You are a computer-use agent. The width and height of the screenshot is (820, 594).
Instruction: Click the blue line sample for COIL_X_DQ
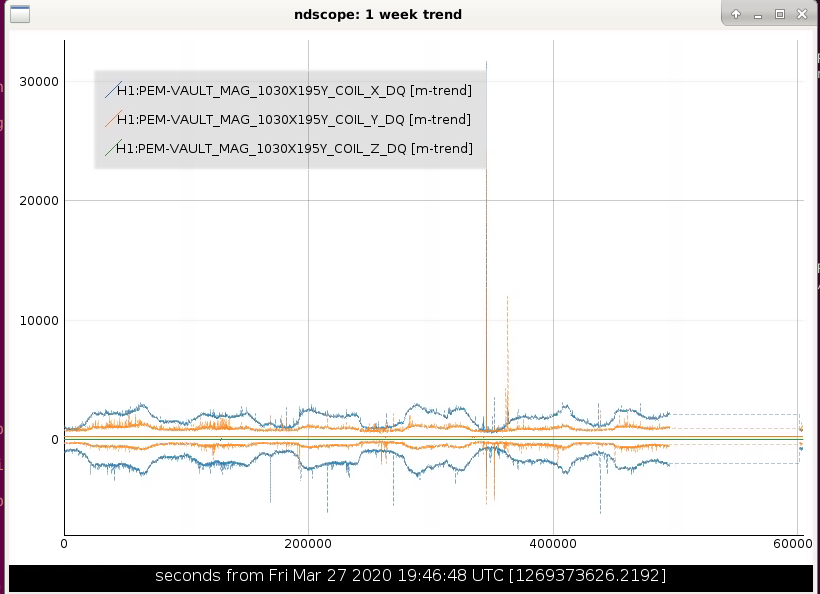pyautogui.click(x=113, y=90)
